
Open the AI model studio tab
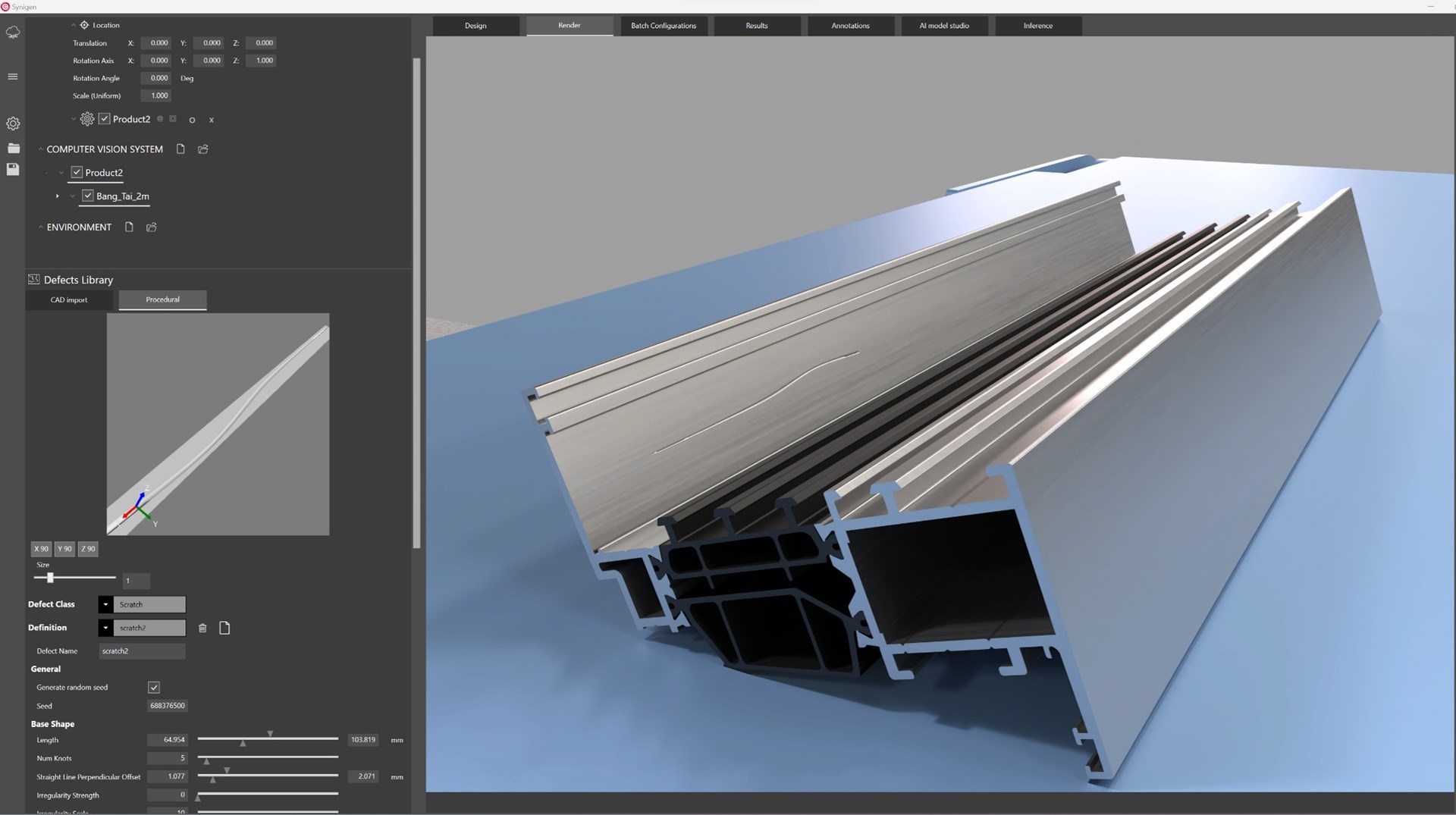tap(943, 26)
